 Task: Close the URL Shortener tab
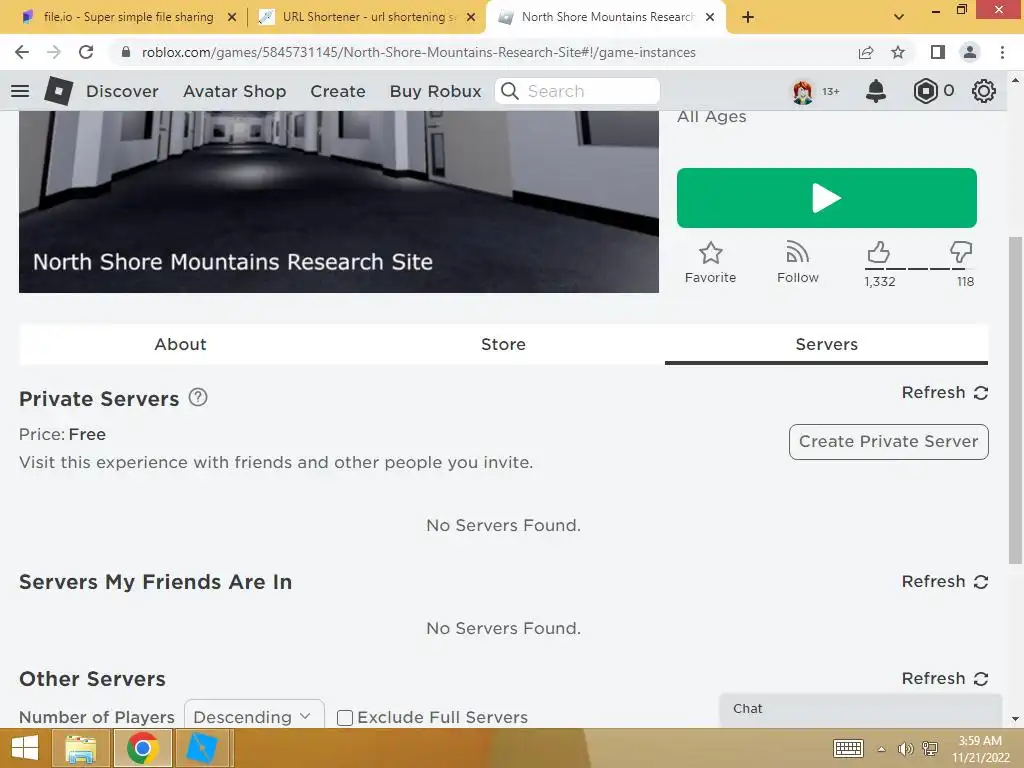(x=471, y=17)
